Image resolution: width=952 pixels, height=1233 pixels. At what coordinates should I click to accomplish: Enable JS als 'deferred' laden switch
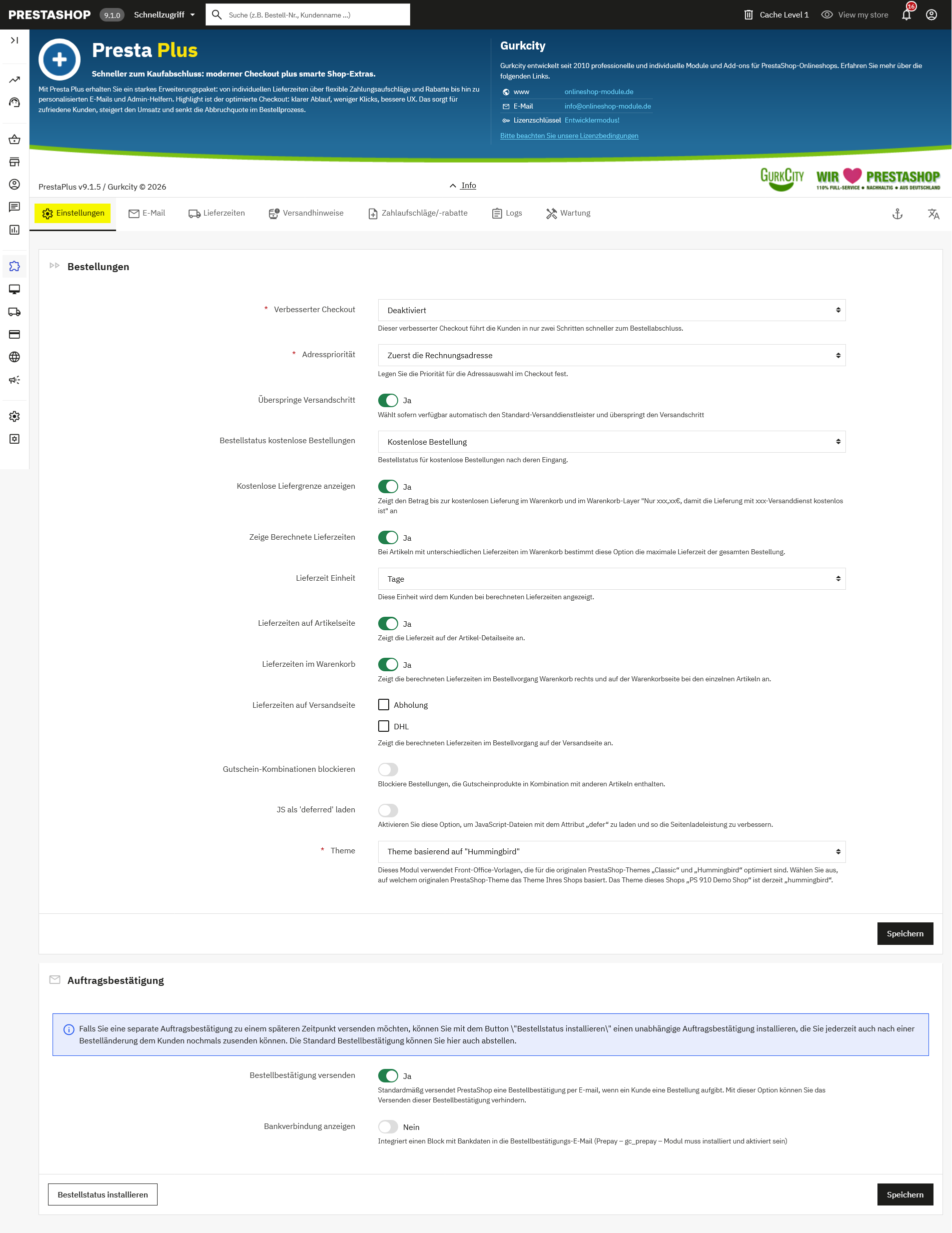389,811
